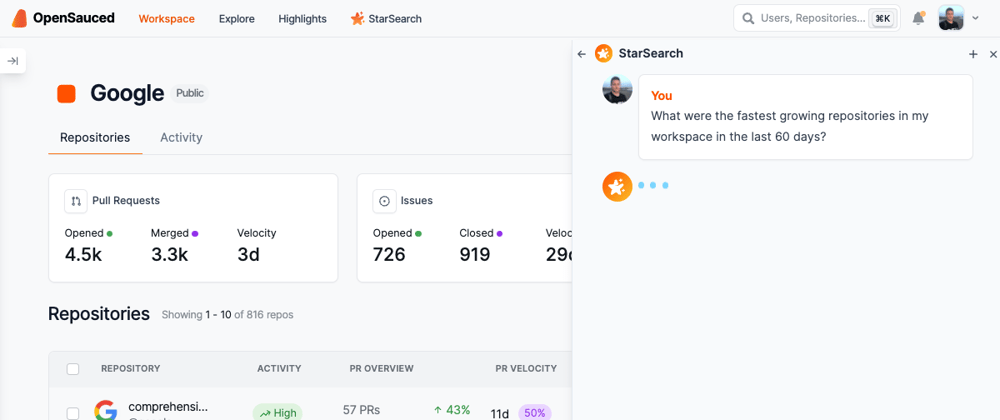Image resolution: width=1000 pixels, height=420 pixels.
Task: Select the Repositories tab
Action: tap(95, 137)
